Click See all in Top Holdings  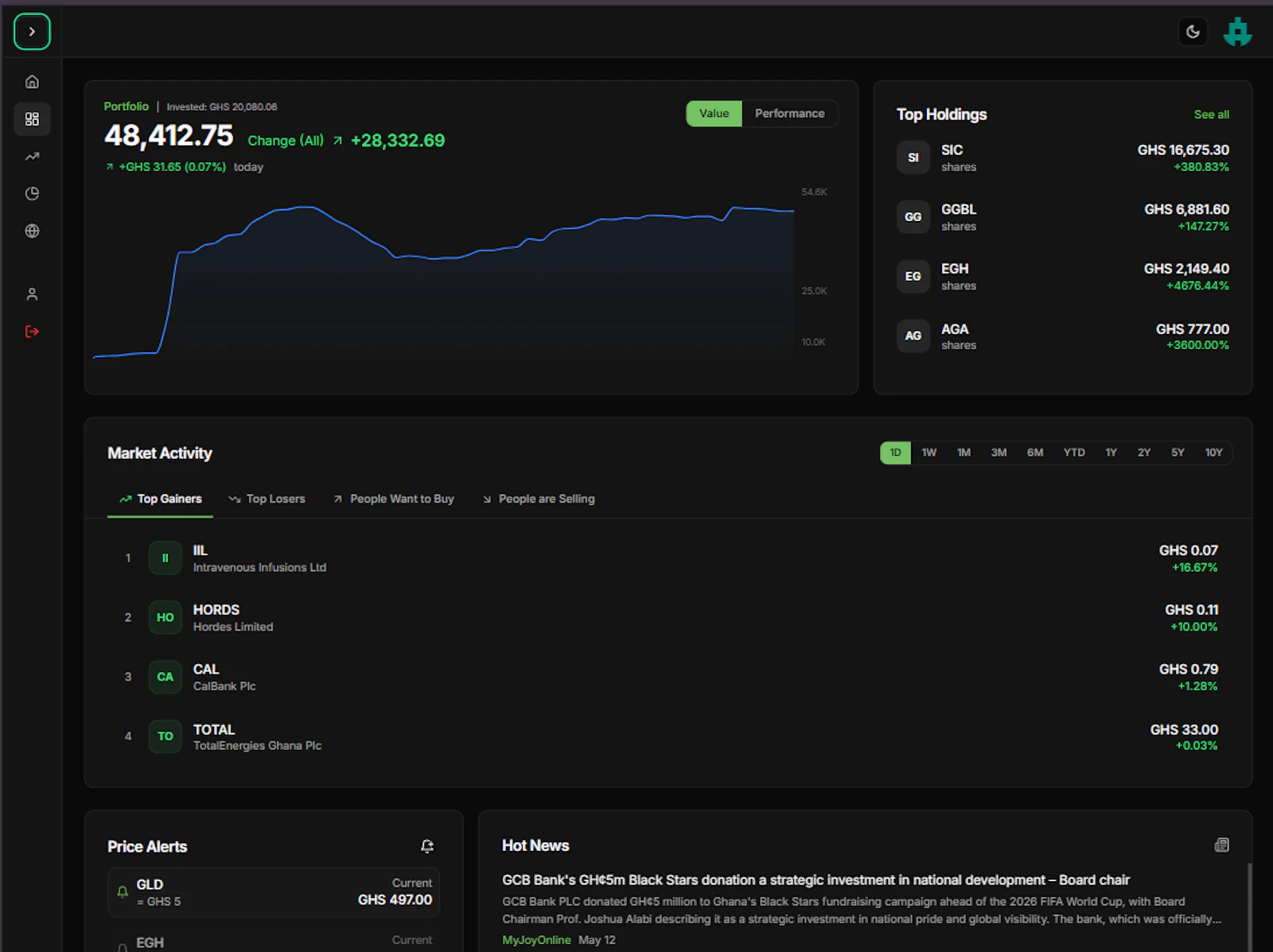coord(1211,115)
